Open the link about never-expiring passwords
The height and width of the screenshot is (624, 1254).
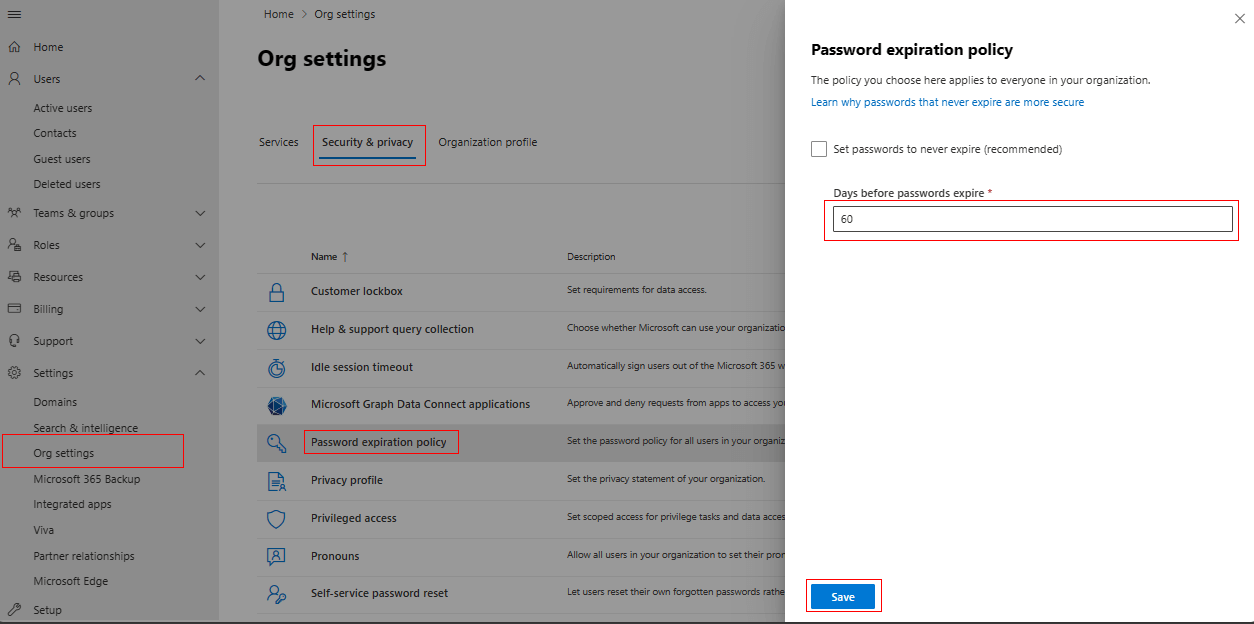(947, 101)
